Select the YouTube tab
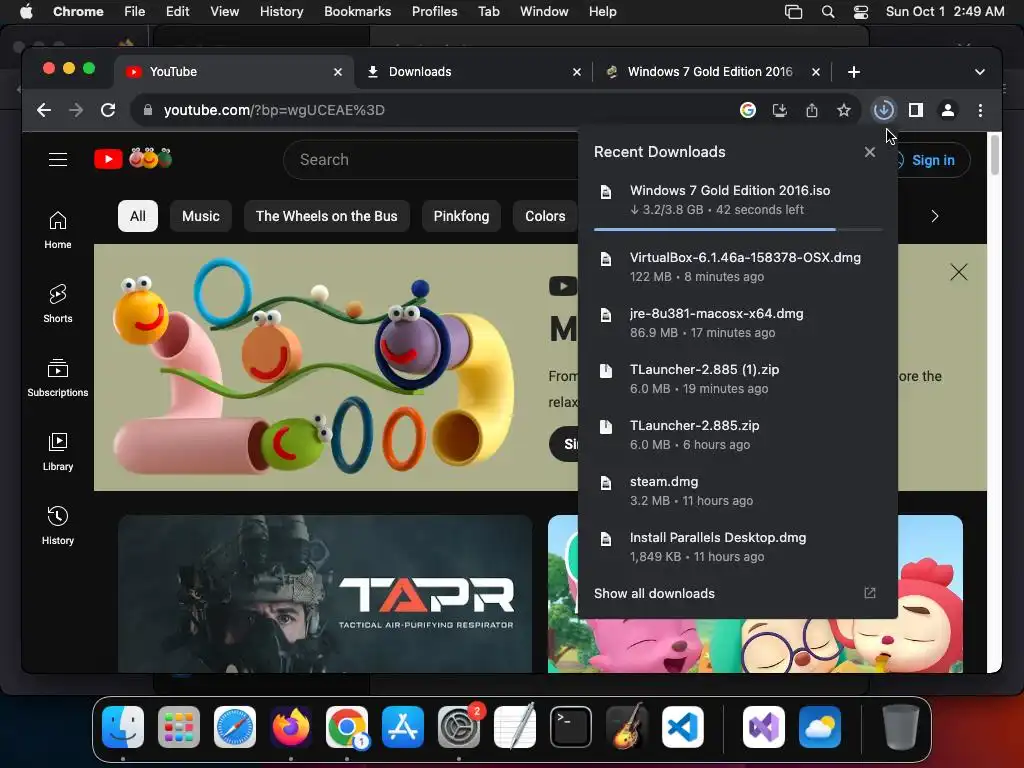Screen dimensions: 1024x768 (234, 72)
